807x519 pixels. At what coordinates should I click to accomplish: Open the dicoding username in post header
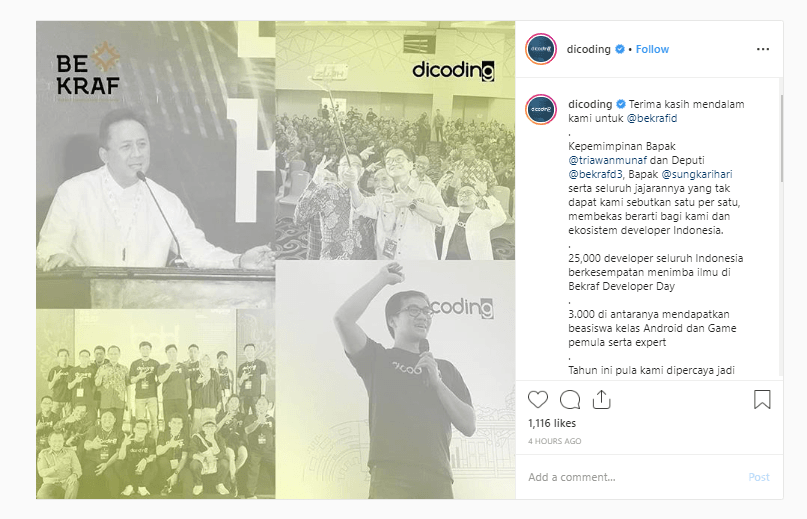pyautogui.click(x=588, y=49)
